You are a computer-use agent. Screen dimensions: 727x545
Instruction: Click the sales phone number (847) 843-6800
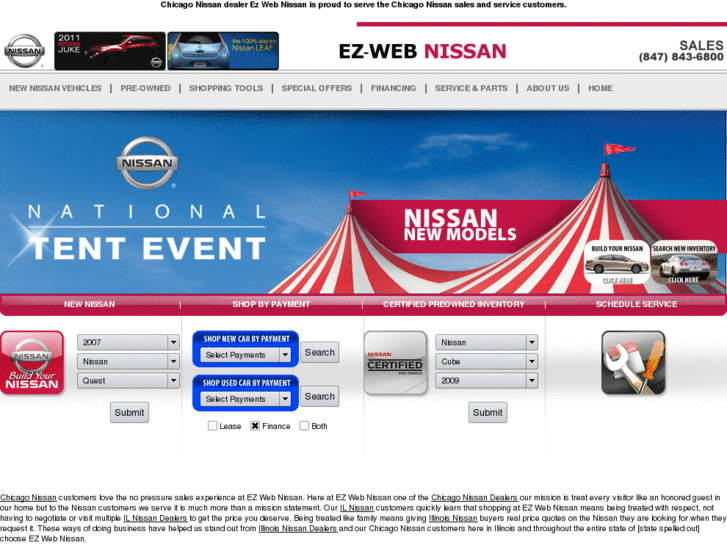tap(681, 57)
